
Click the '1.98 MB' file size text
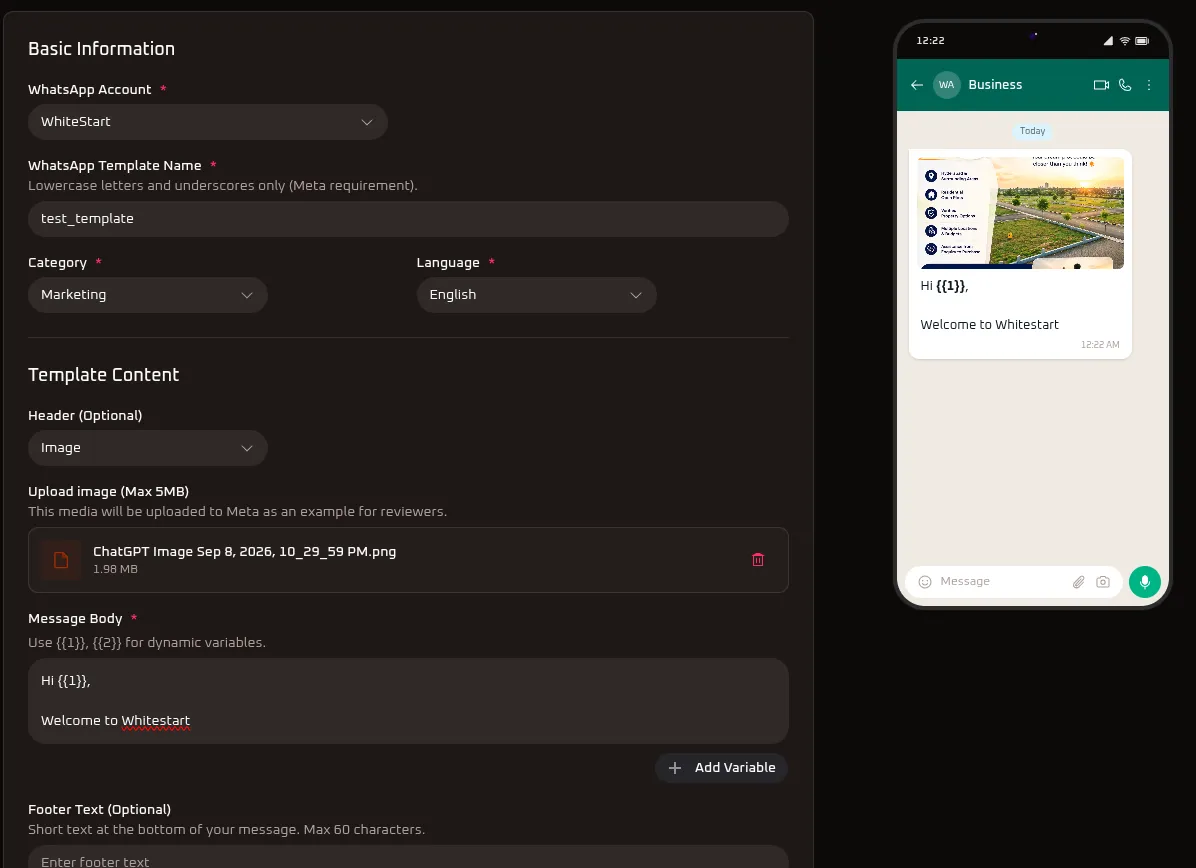tap(115, 570)
